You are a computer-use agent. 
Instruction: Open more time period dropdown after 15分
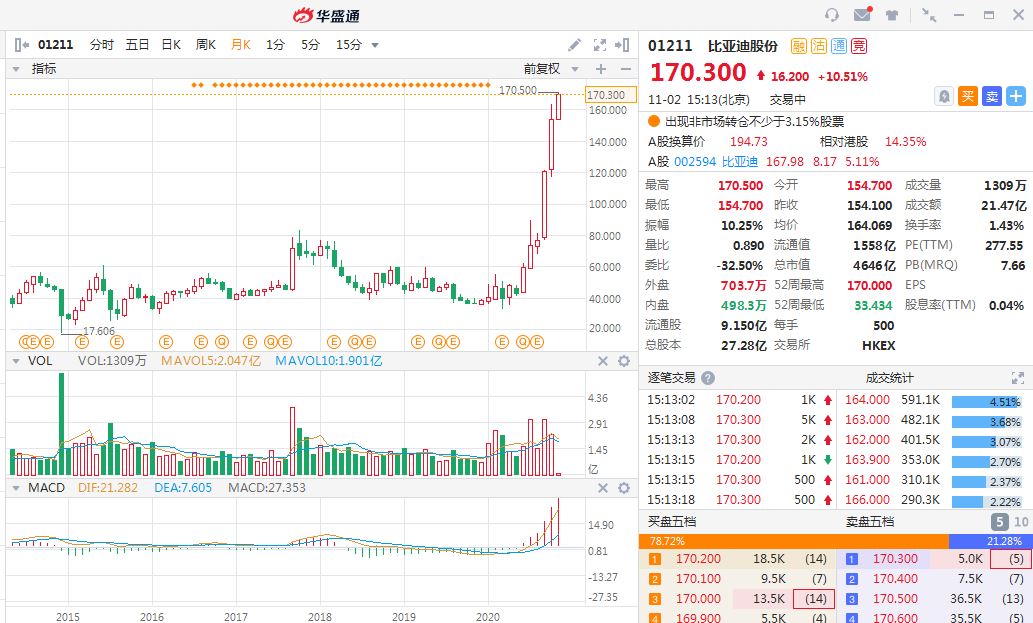[x=375, y=45]
